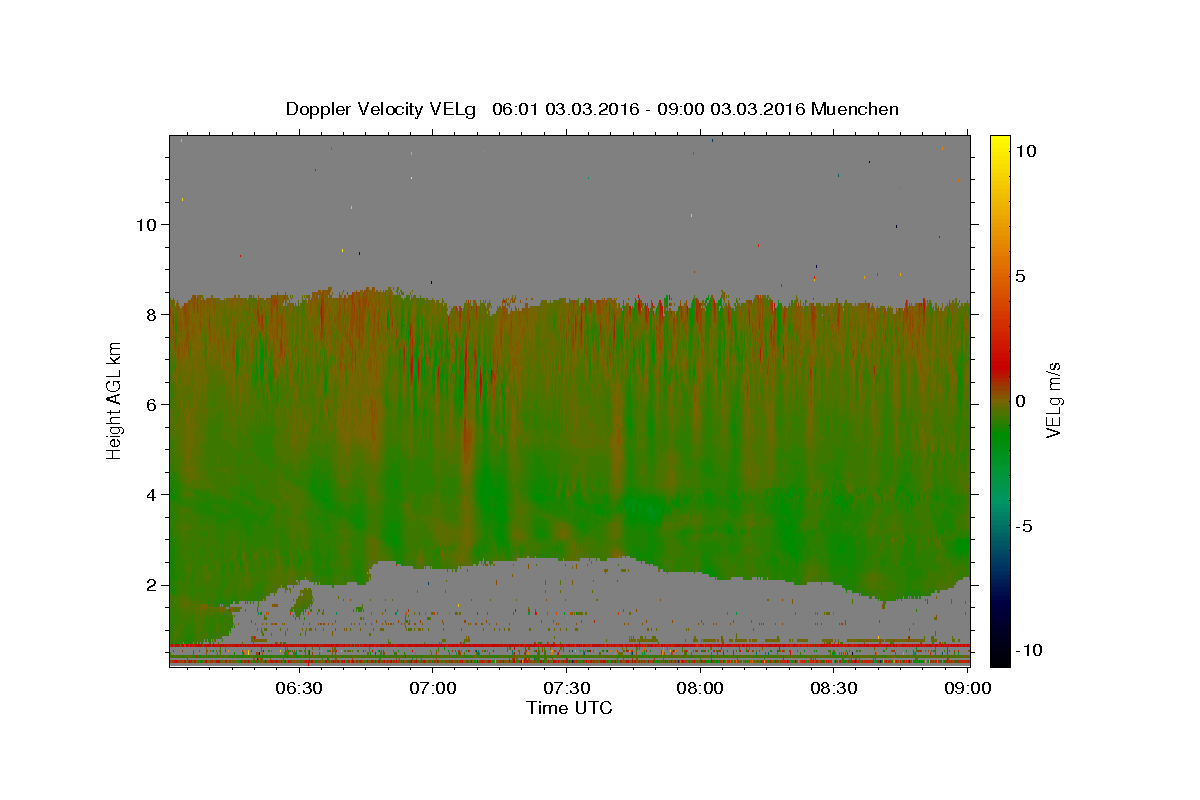Click the Height AGL km axis title
The width and height of the screenshot is (1200, 800).
(114, 401)
